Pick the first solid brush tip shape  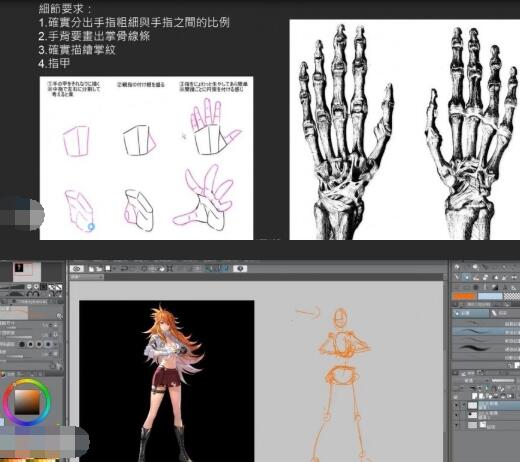click(22, 344)
